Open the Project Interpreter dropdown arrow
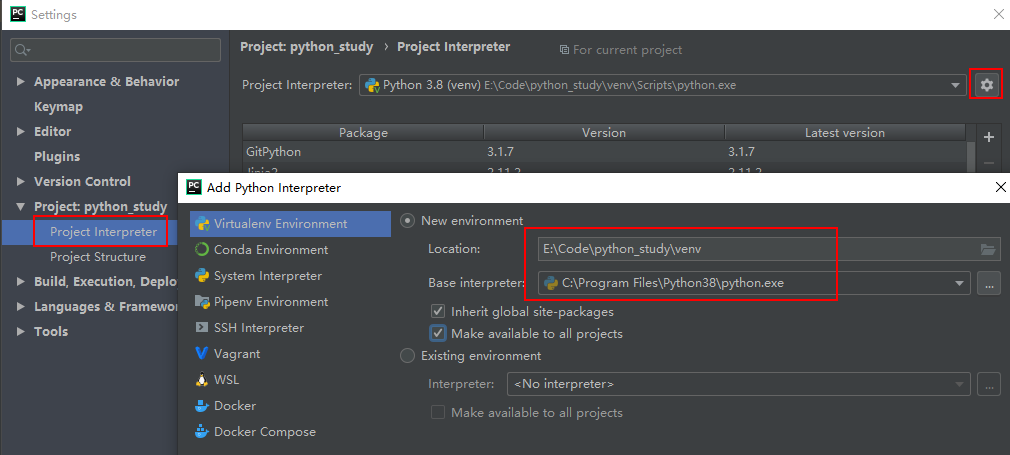The image size is (1010, 455). click(x=955, y=85)
